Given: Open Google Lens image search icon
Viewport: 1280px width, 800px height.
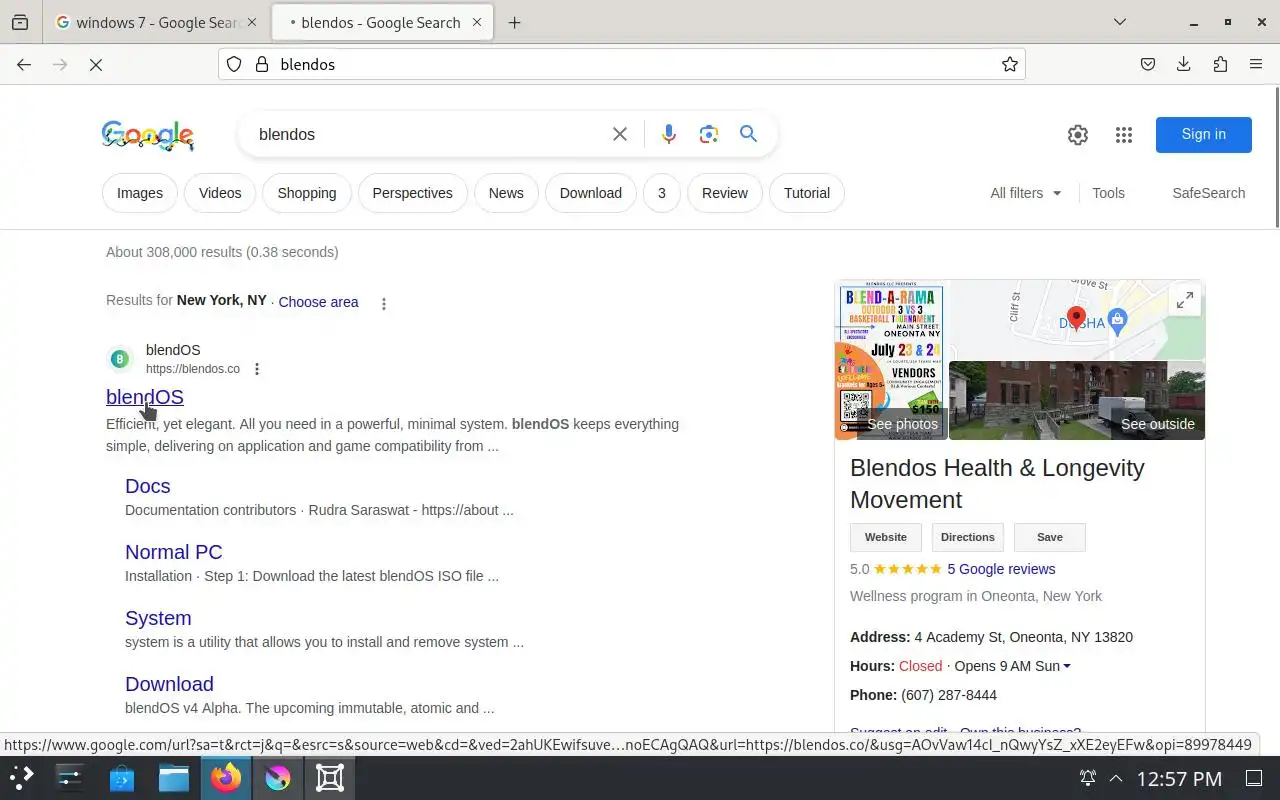Looking at the screenshot, I should 709,134.
